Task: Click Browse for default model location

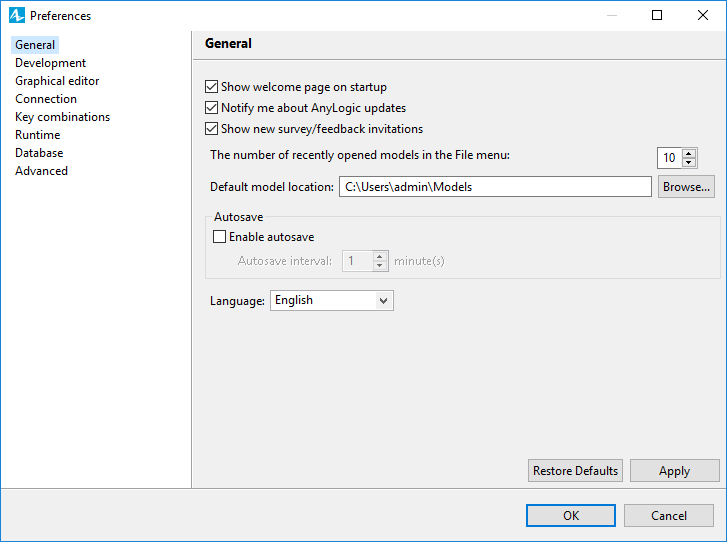Action: (x=686, y=186)
